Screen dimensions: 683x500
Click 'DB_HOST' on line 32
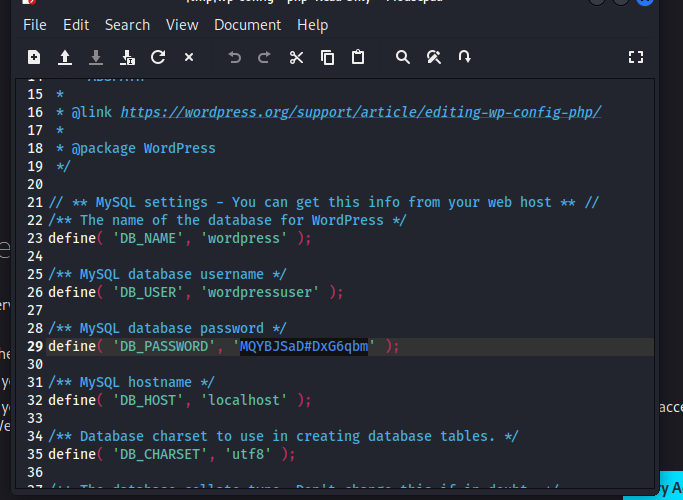pyautogui.click(x=148, y=401)
